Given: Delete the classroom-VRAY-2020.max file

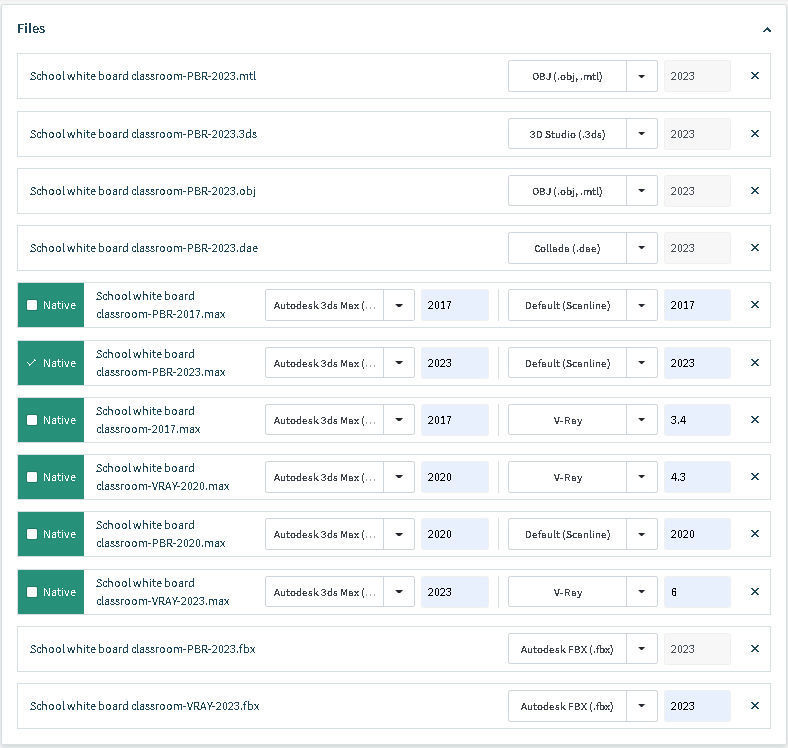Looking at the screenshot, I should coord(755,477).
